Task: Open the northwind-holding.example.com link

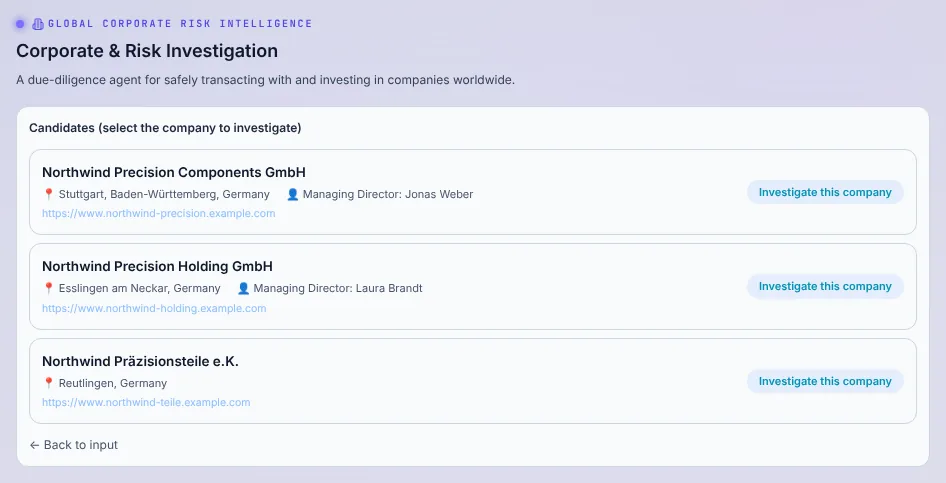Action: (x=154, y=308)
